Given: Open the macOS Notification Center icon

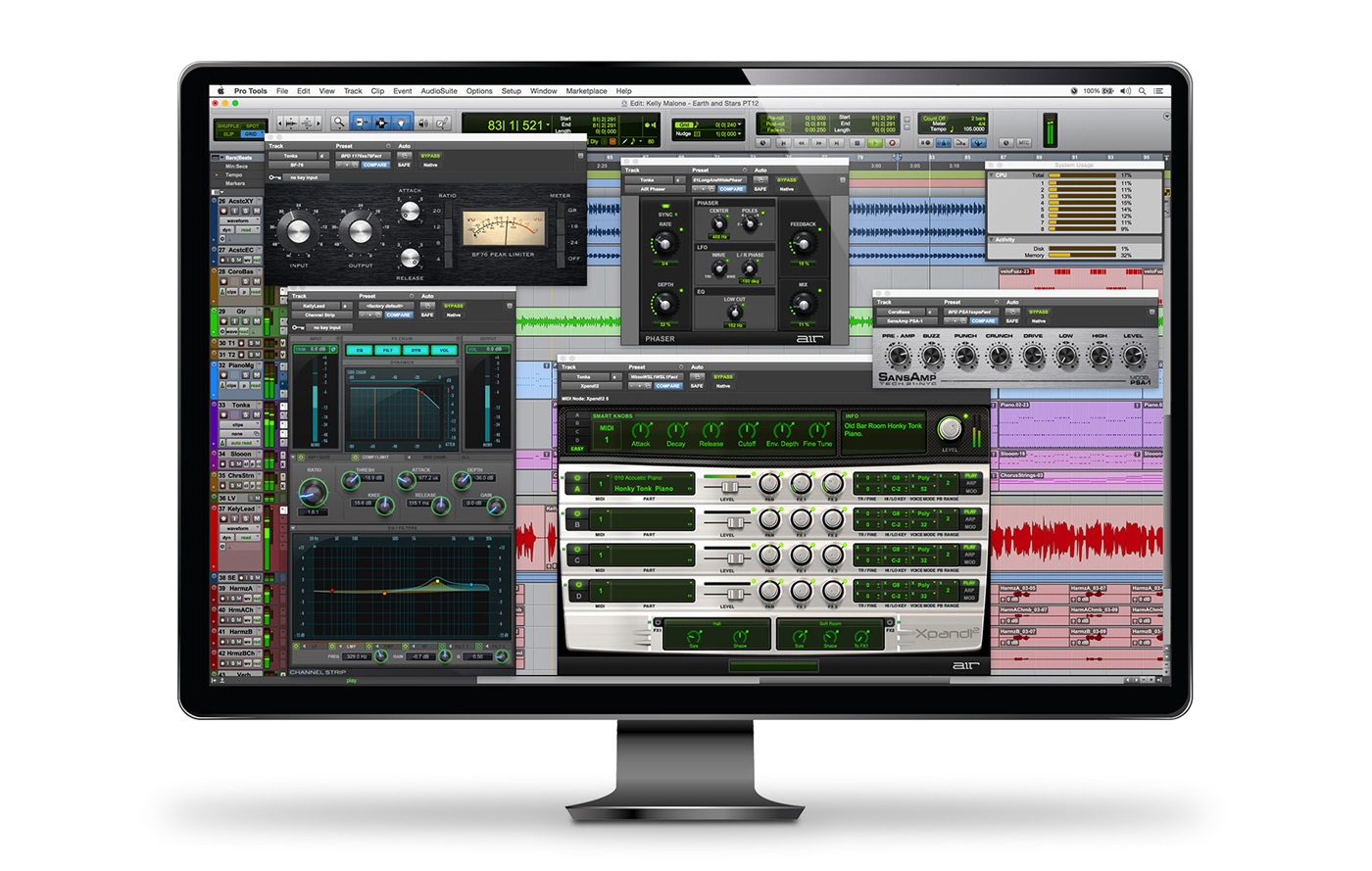Looking at the screenshot, I should click(x=1158, y=91).
